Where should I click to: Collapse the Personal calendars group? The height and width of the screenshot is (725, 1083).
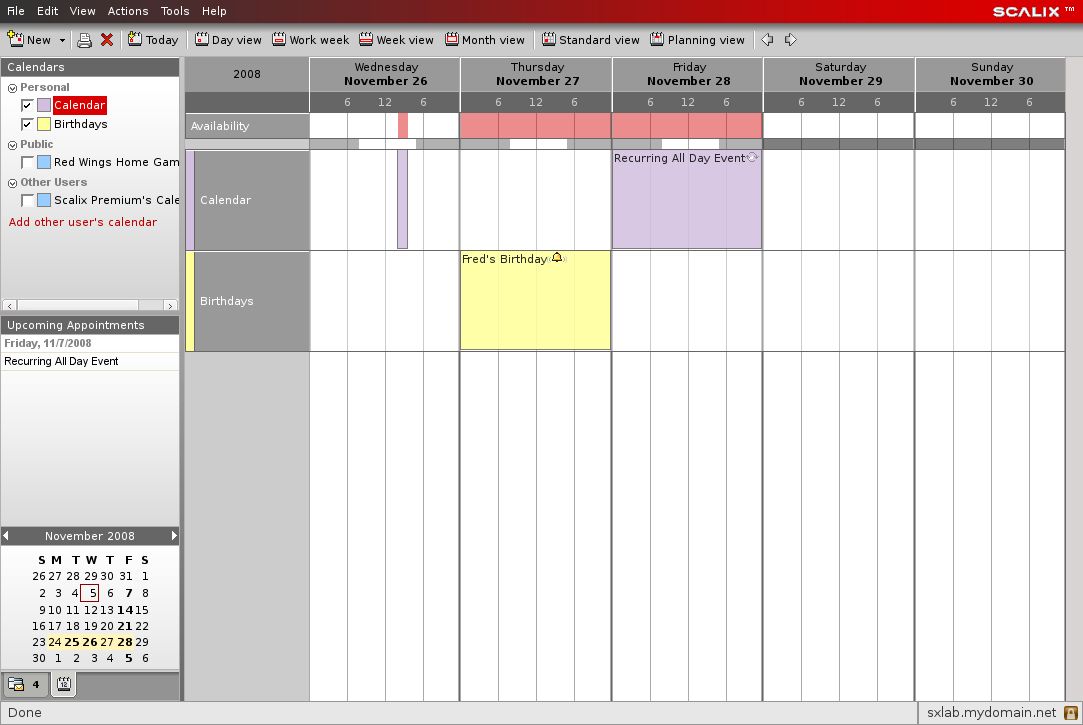[x=12, y=88]
